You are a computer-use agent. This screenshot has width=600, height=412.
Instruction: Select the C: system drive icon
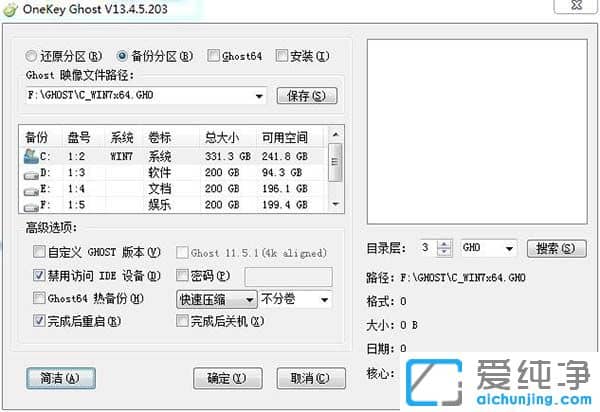(x=31, y=156)
